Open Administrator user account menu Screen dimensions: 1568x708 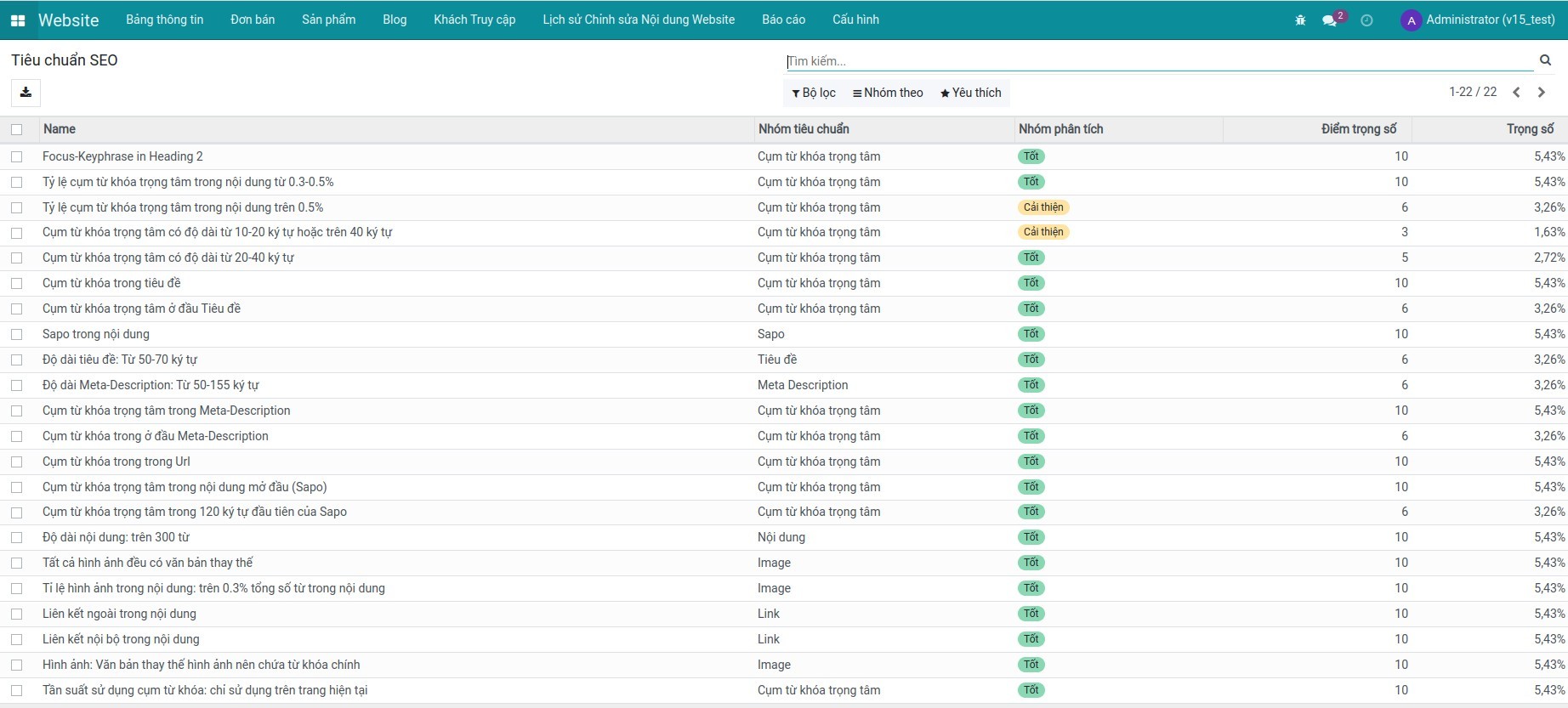[1478, 20]
